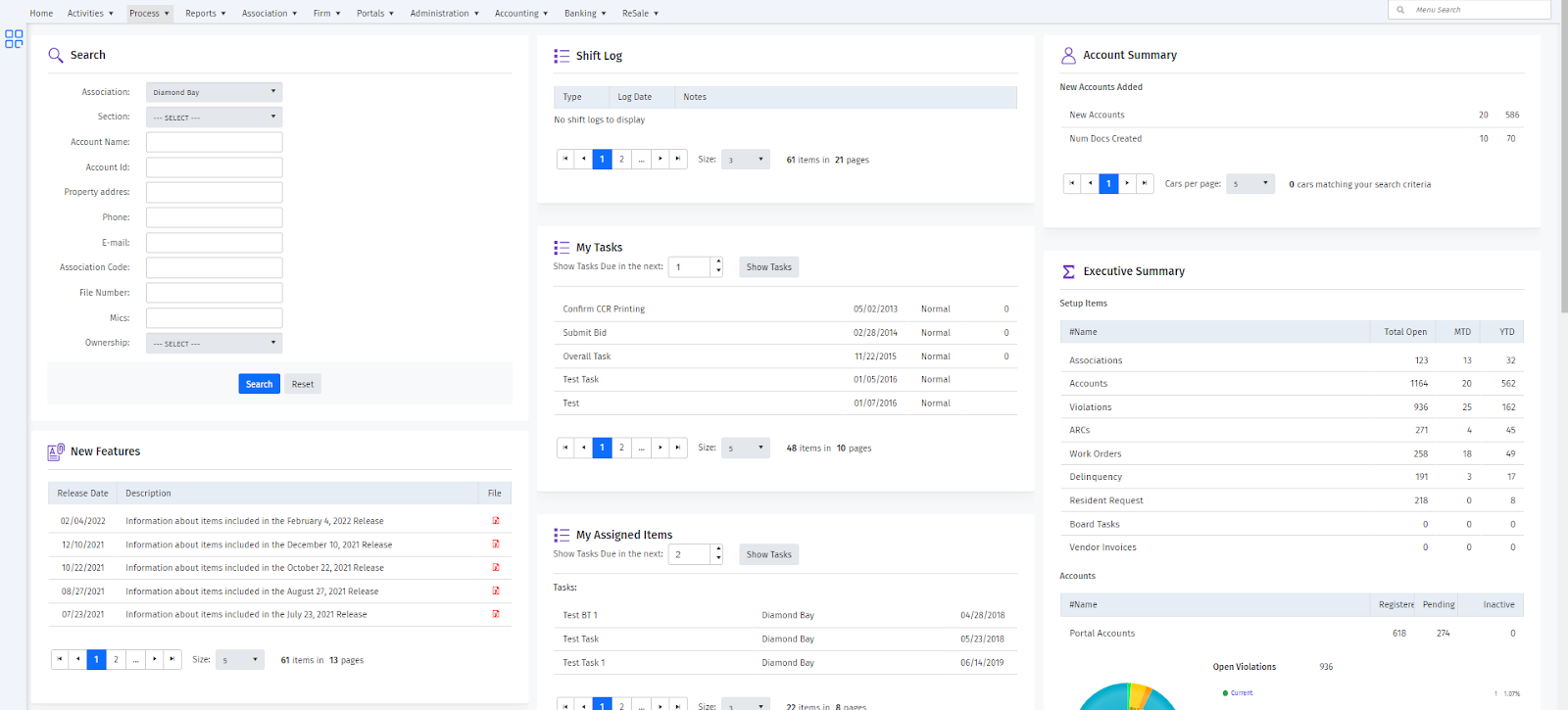Image resolution: width=1568 pixels, height=710 pixels.
Task: Go to page 2 of New Features
Action: coord(116,659)
